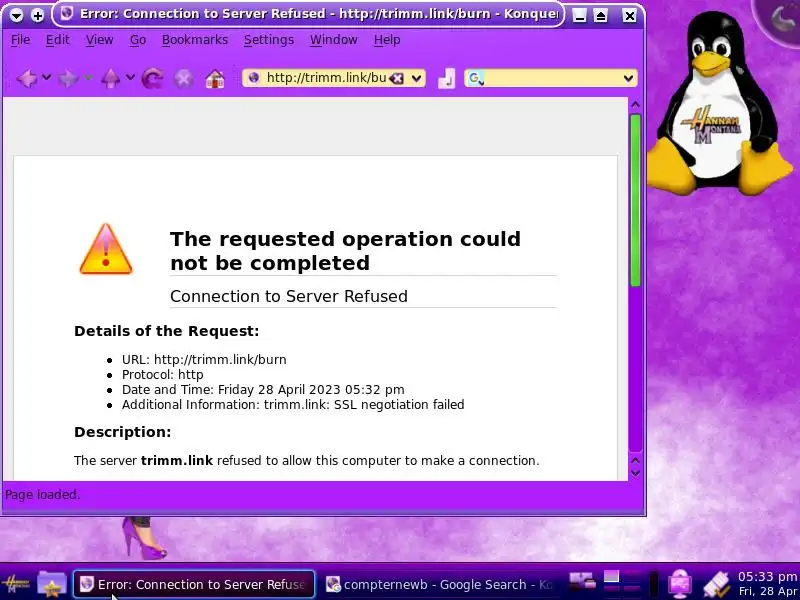The image size is (800, 600).
Task: Open the location bar URL history dropdown
Action: pyautogui.click(x=416, y=78)
